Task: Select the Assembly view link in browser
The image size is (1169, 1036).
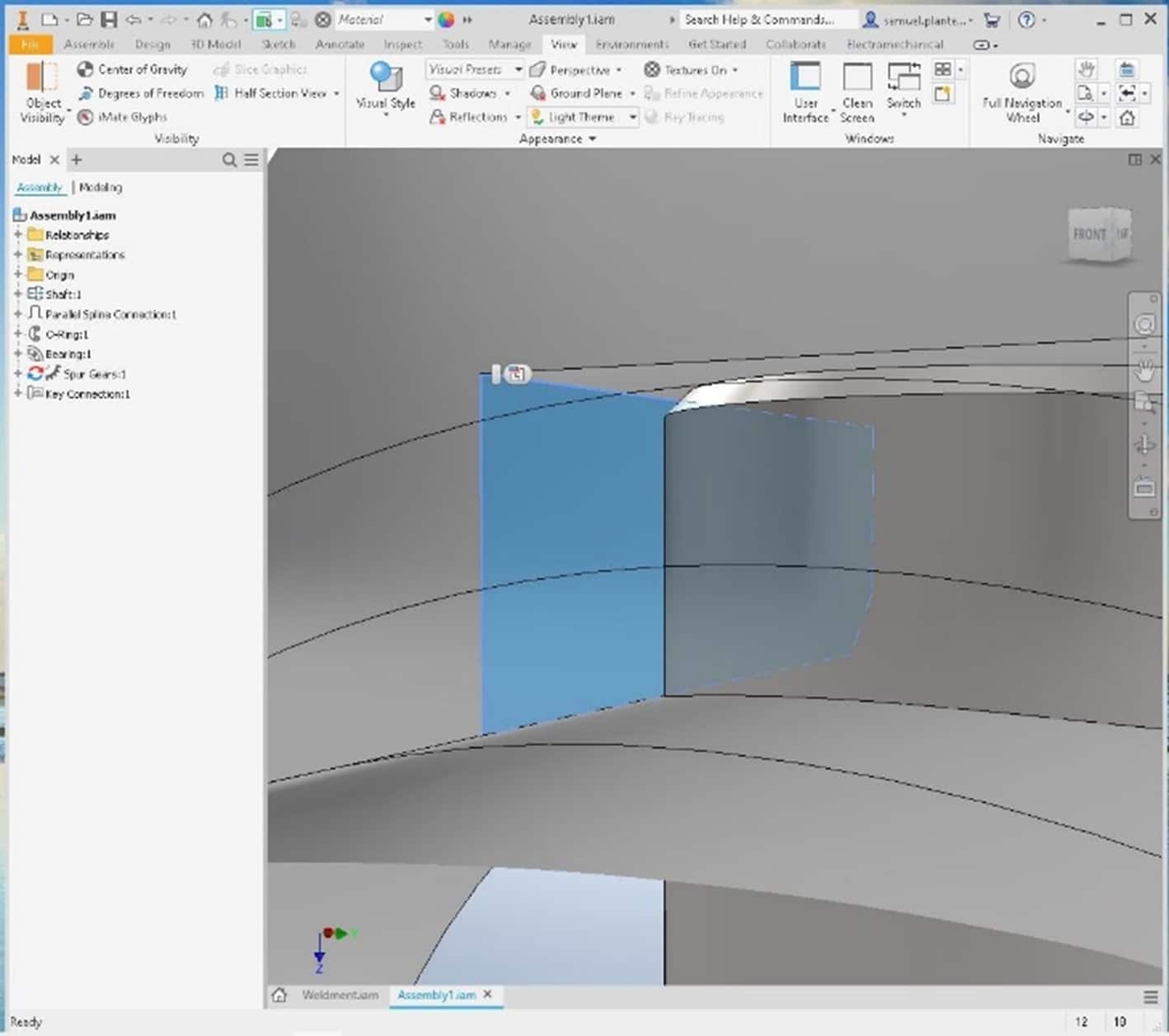Action: [40, 187]
